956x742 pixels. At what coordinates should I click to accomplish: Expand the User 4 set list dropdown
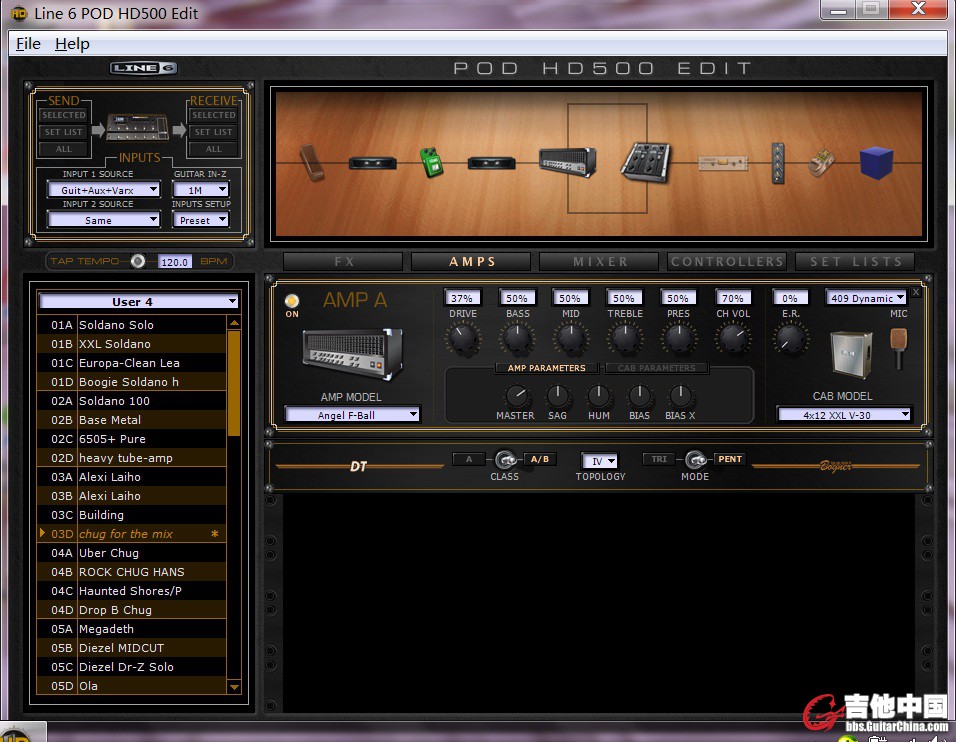[139, 302]
